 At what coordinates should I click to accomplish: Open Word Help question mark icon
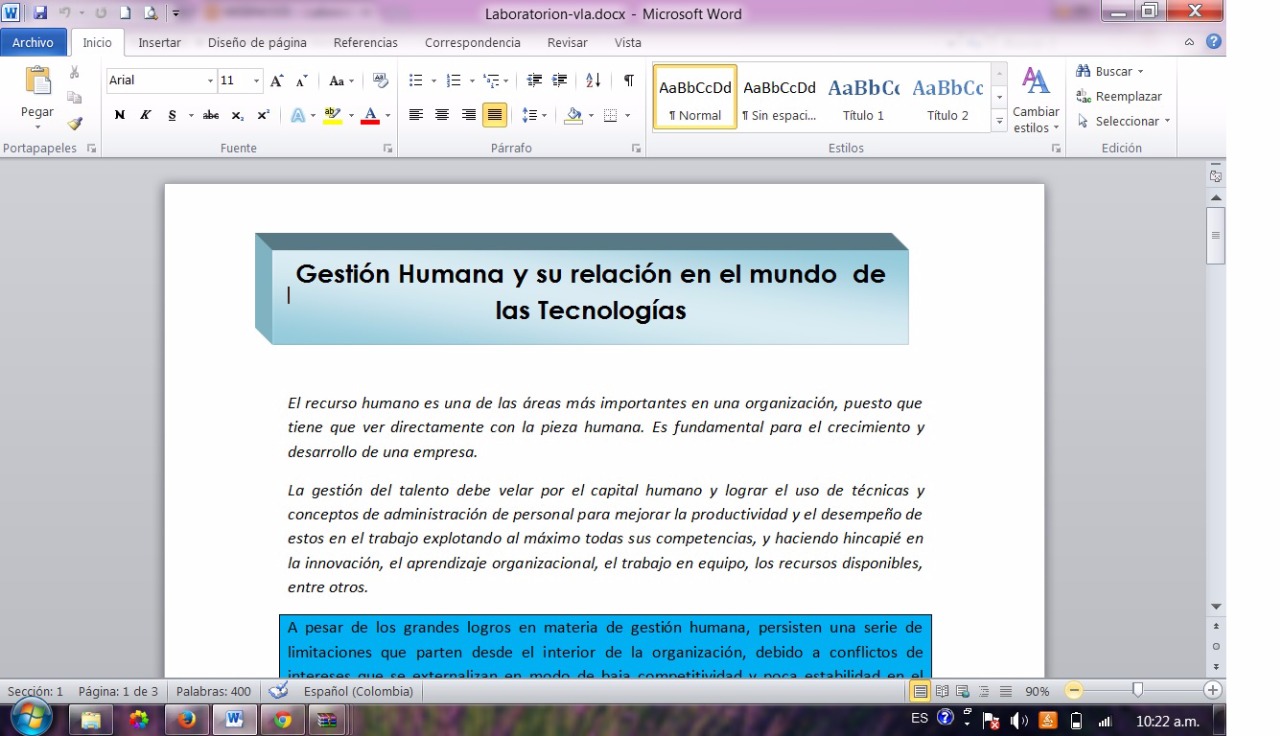[x=1214, y=42]
